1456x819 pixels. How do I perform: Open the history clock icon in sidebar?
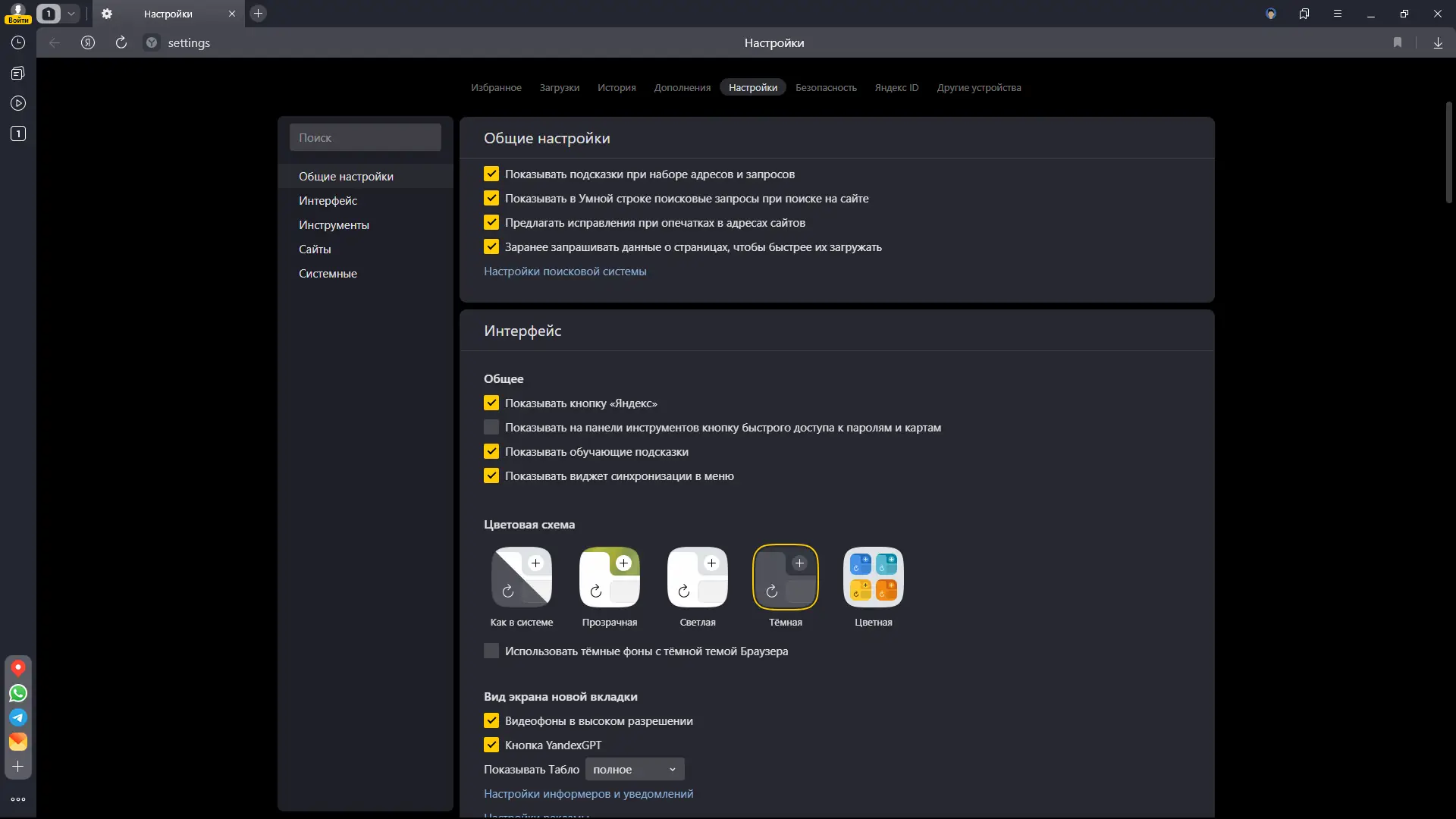click(x=18, y=43)
